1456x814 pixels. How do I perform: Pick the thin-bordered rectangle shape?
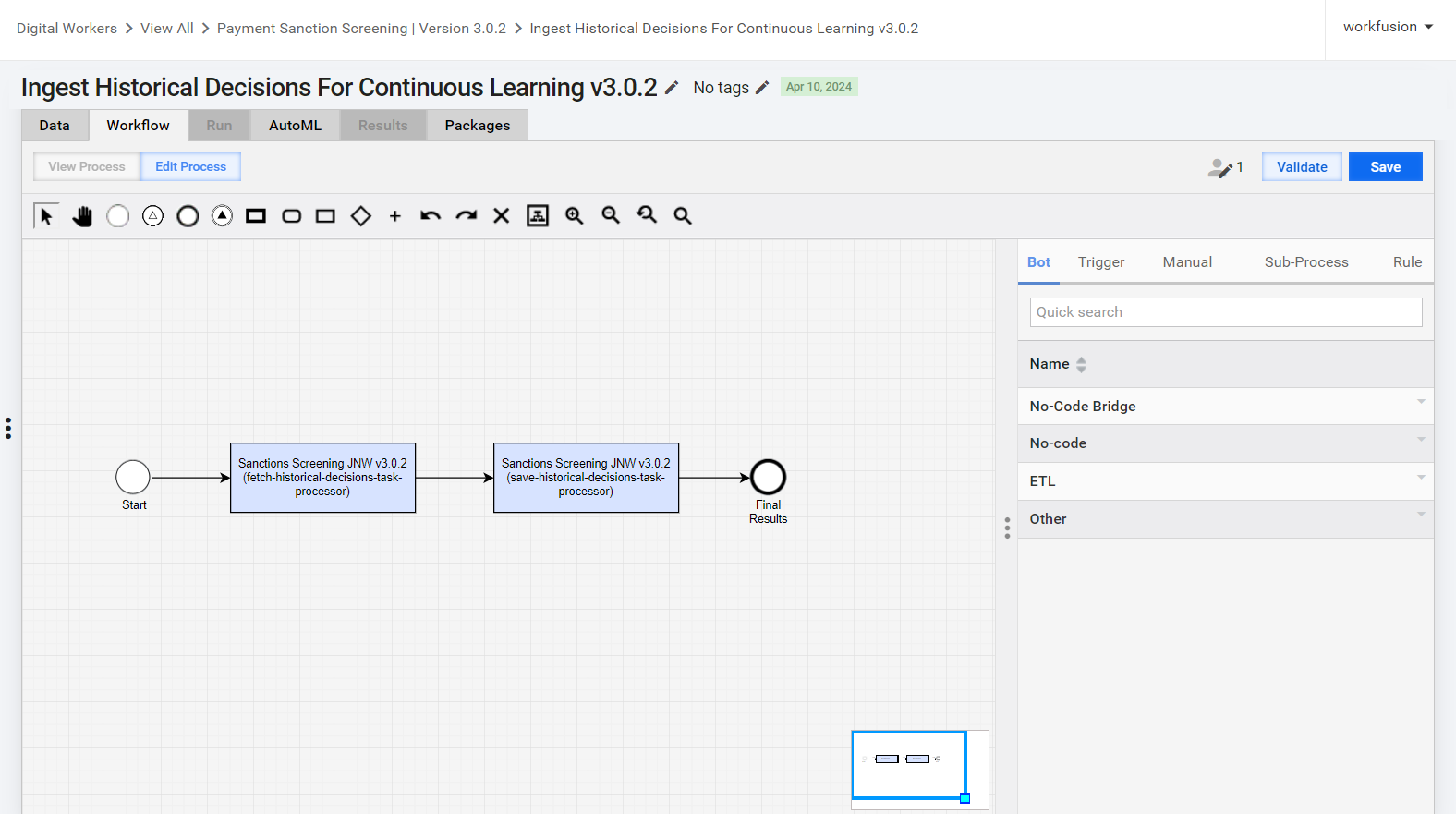[325, 215]
